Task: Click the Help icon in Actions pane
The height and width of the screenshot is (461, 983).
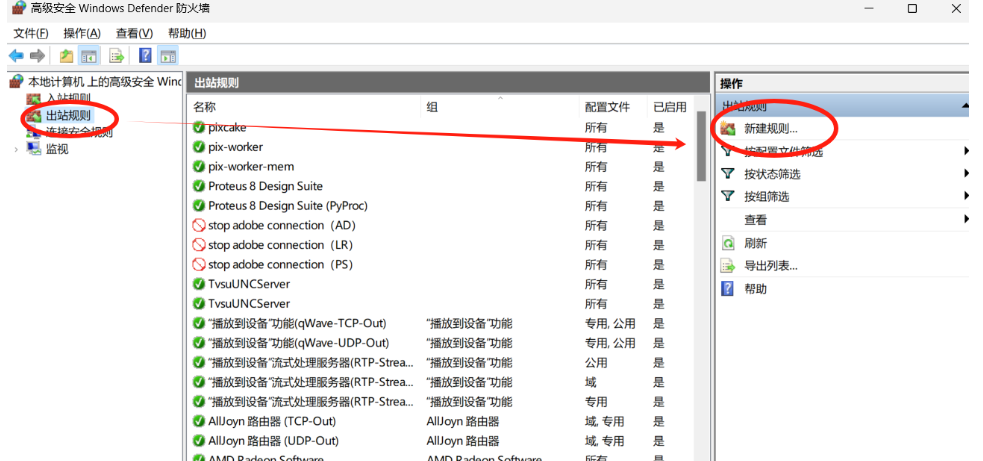Action: [727, 289]
